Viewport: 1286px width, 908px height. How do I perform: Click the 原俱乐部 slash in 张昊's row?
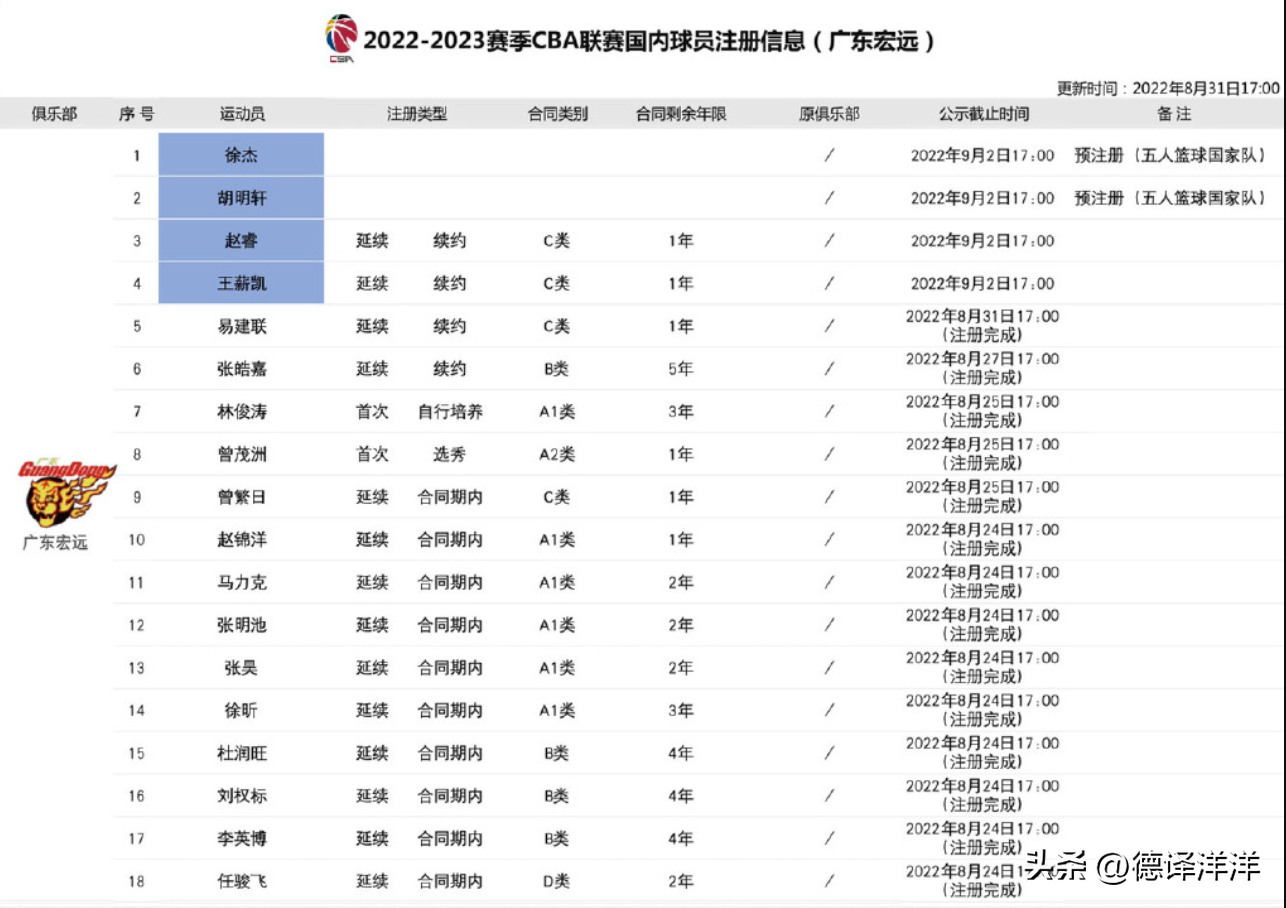click(x=829, y=668)
